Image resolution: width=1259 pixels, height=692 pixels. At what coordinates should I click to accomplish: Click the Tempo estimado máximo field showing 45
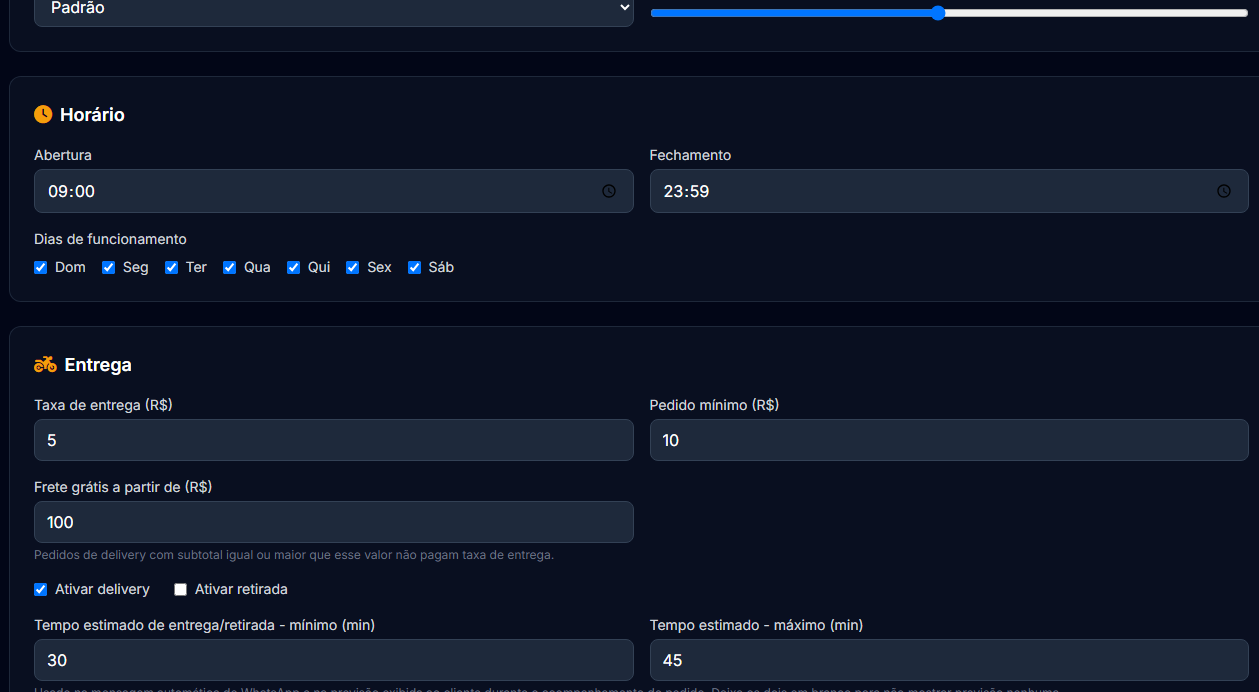[x=949, y=660]
